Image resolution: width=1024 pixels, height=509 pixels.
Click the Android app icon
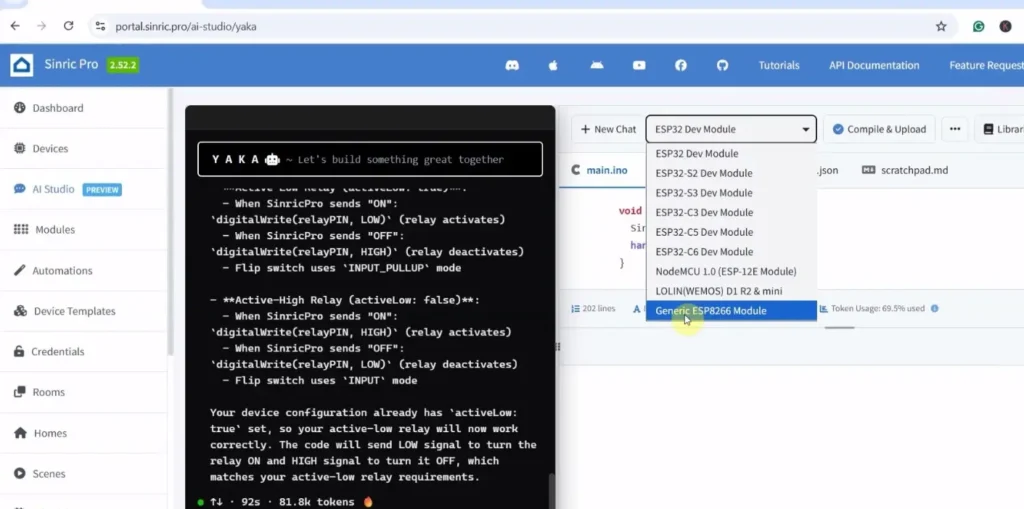click(597, 65)
